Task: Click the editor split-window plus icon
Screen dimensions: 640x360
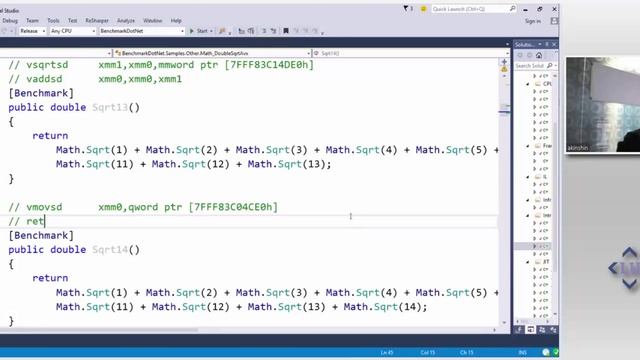Action: 504,62
